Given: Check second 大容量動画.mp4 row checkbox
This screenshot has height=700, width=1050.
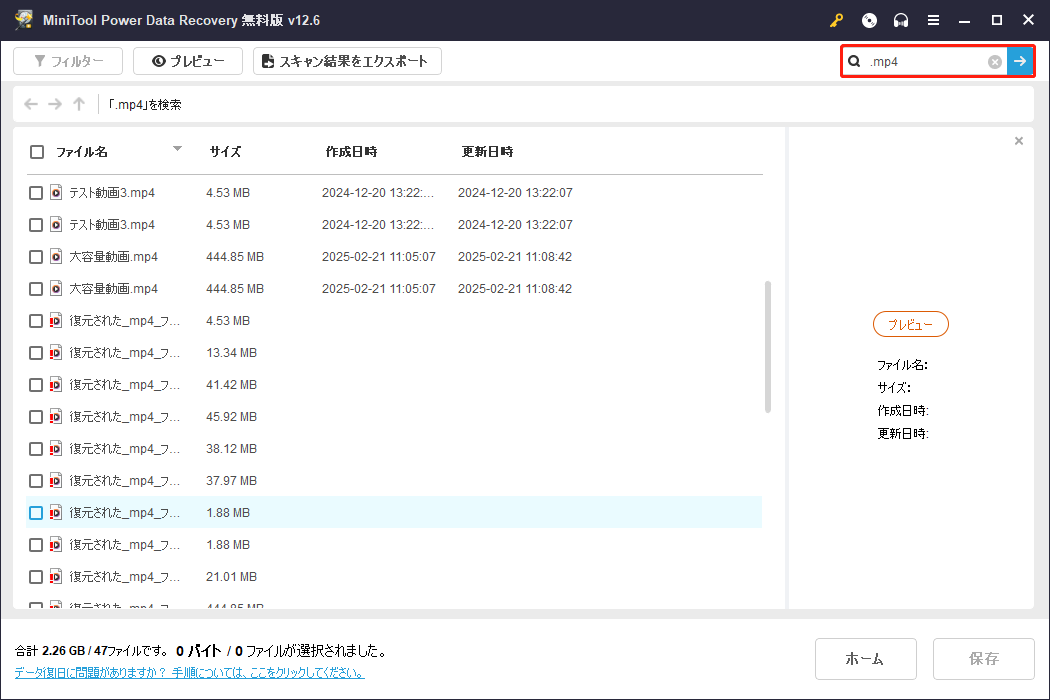Looking at the screenshot, I should coord(36,289).
